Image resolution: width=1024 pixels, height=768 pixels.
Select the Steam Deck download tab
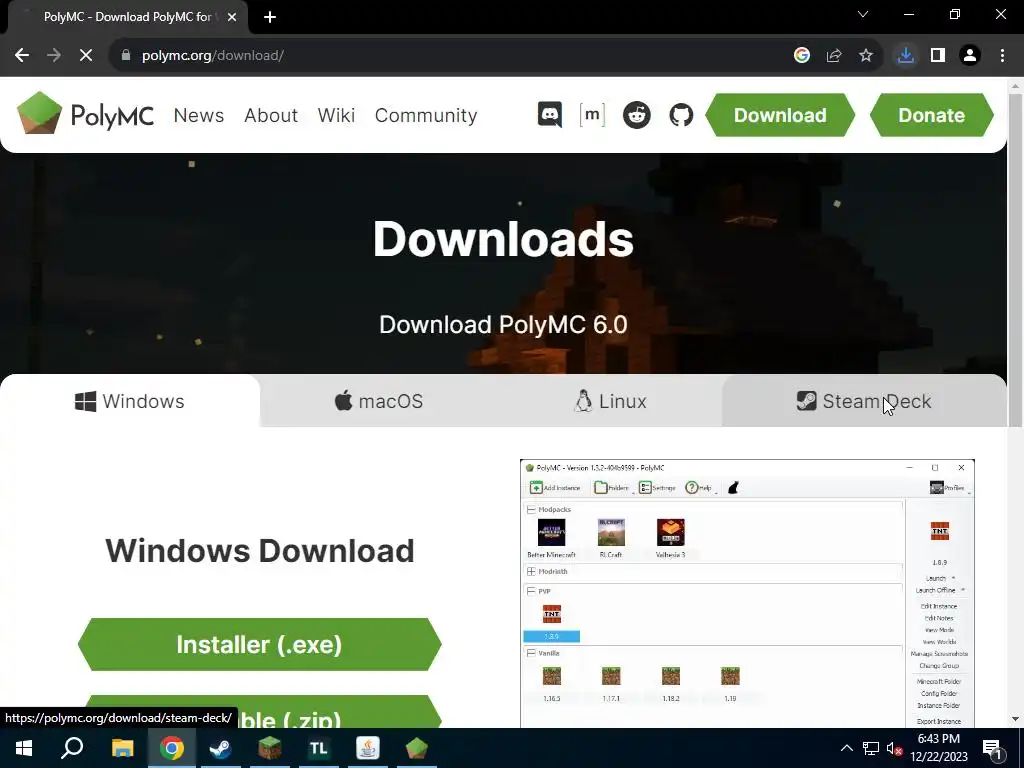(864, 401)
